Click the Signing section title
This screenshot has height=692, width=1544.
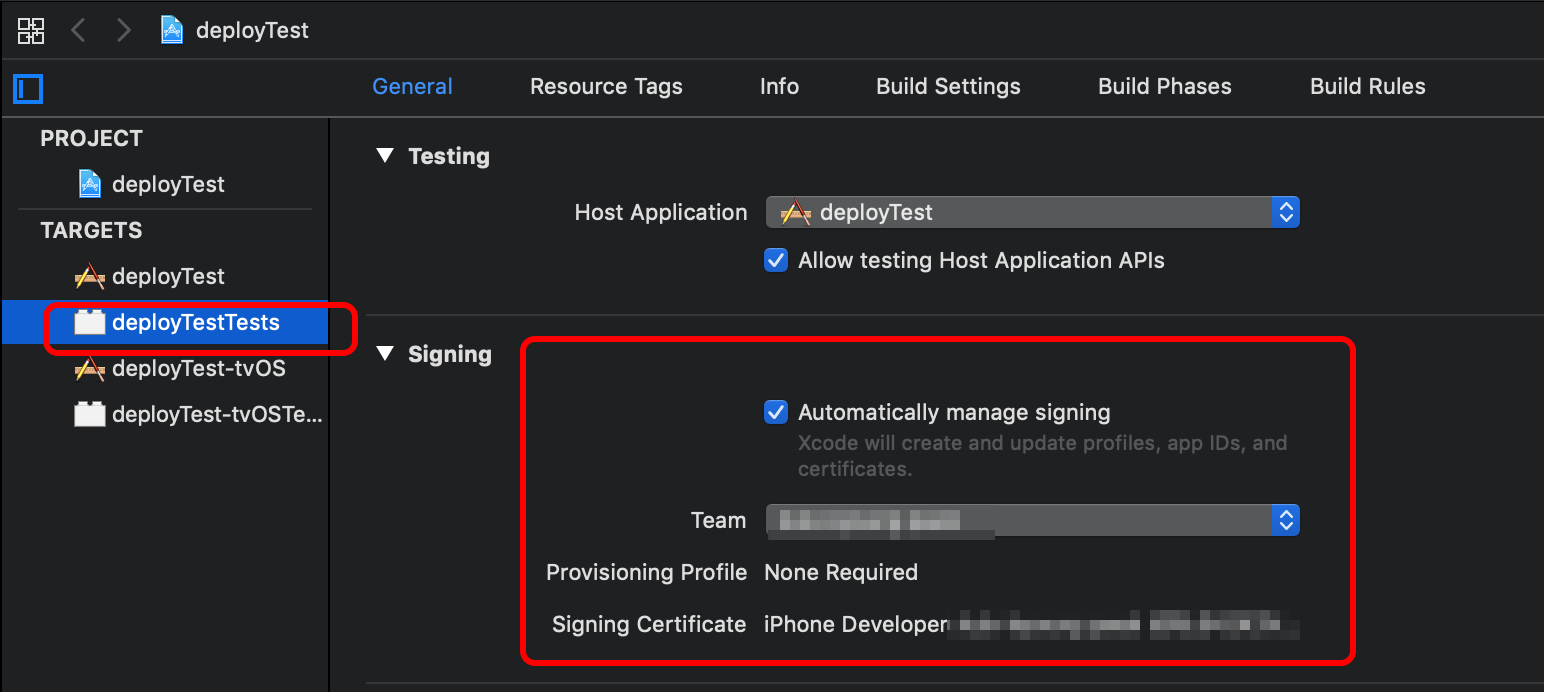[x=450, y=354]
